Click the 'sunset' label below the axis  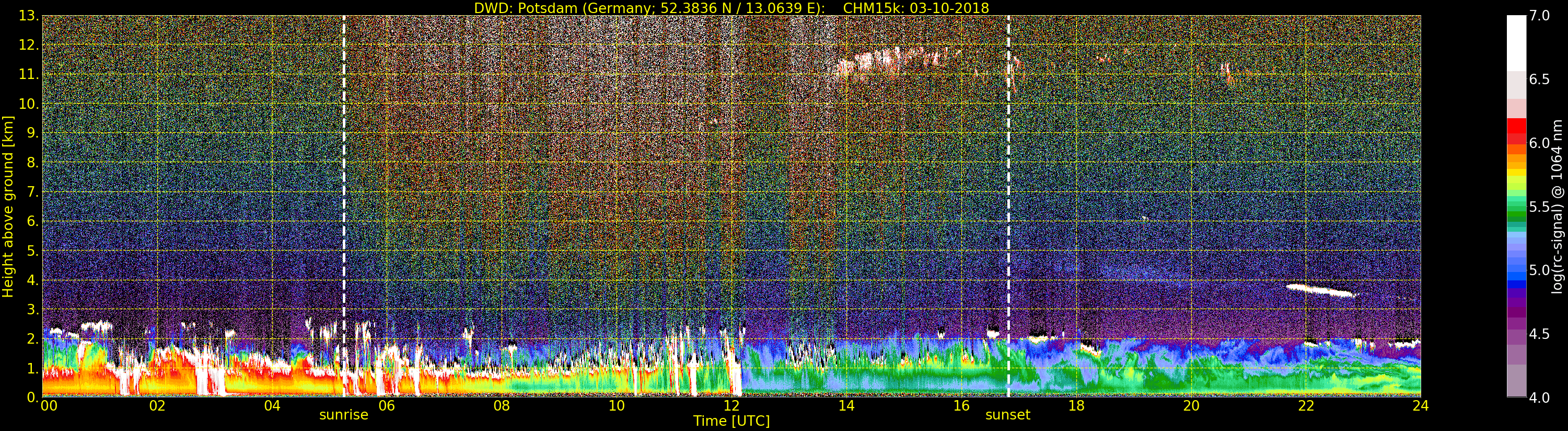coord(1008,415)
